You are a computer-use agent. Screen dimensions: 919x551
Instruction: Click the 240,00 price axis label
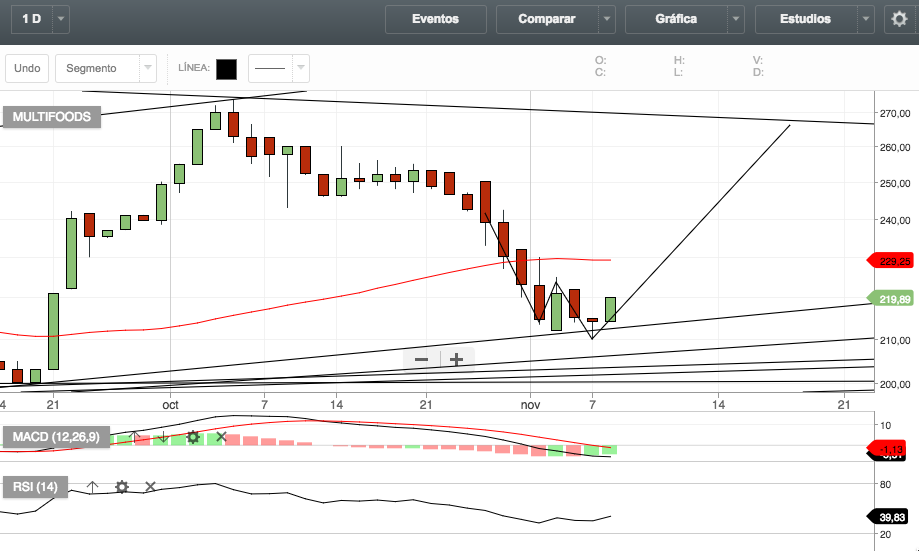pos(895,220)
